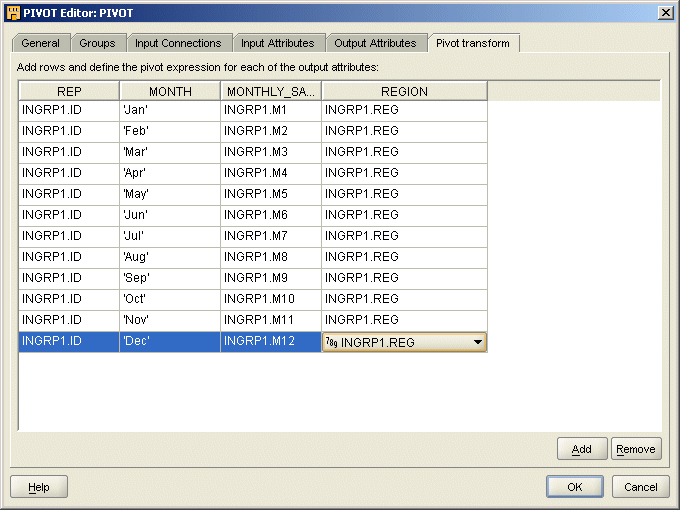Click the numeric type icon beside INGRP1.REG
Image resolution: width=680 pixels, height=510 pixels.
pos(331,343)
